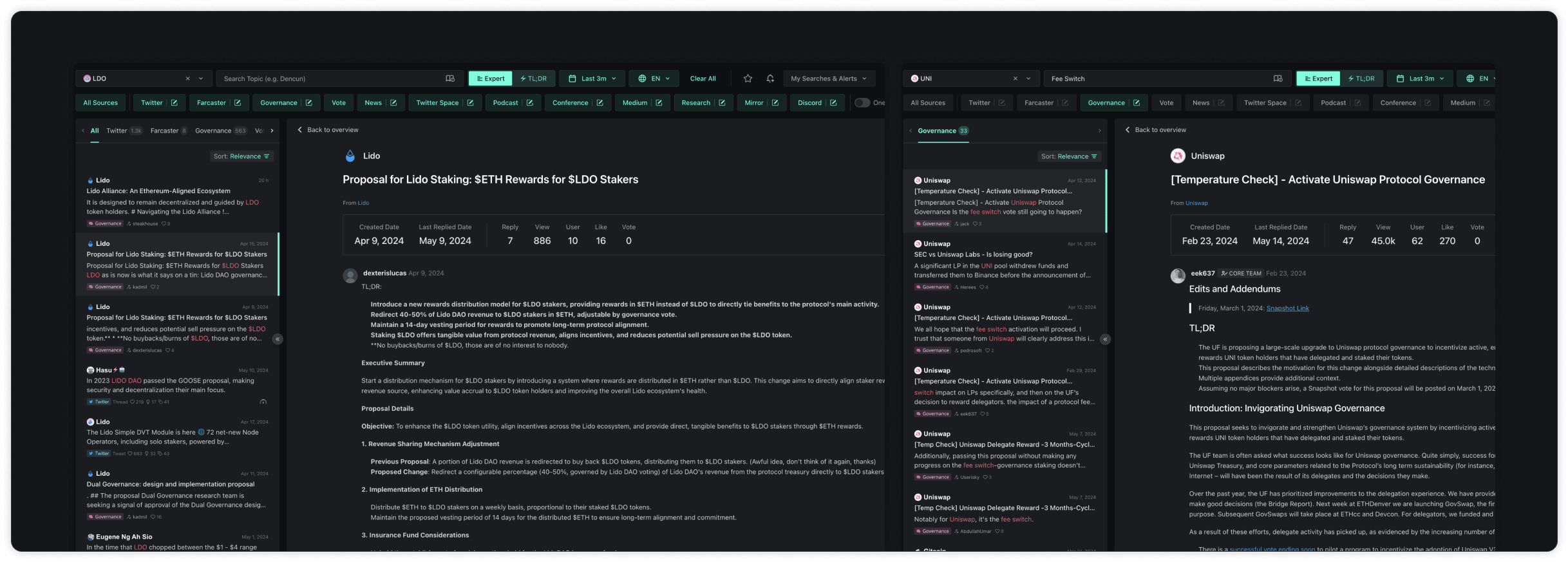Click the edit icon beside Discord
The width and height of the screenshot is (1568, 562).
pos(834,103)
